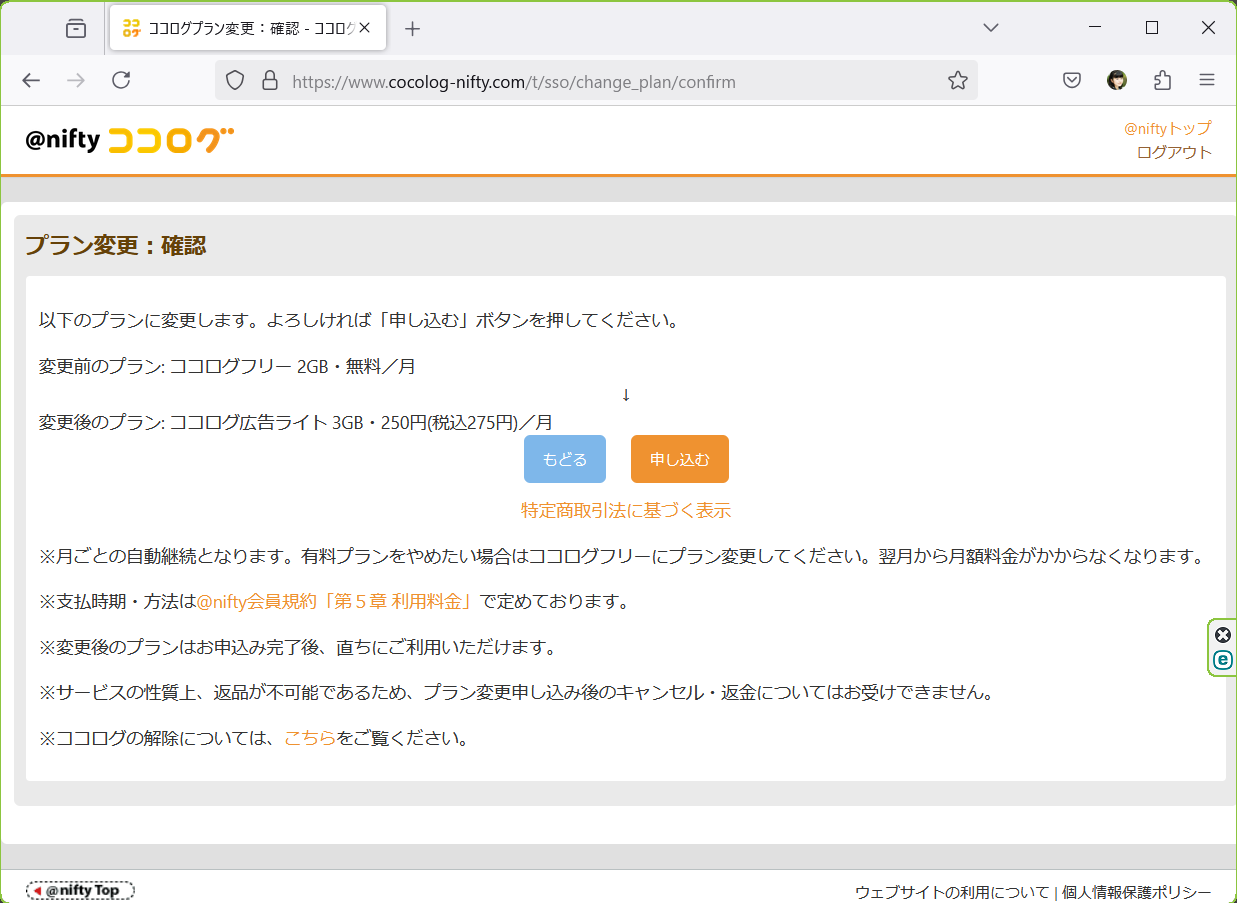1237x903 pixels.
Task: Click the text about キャンセル・返金
Action: point(516,692)
